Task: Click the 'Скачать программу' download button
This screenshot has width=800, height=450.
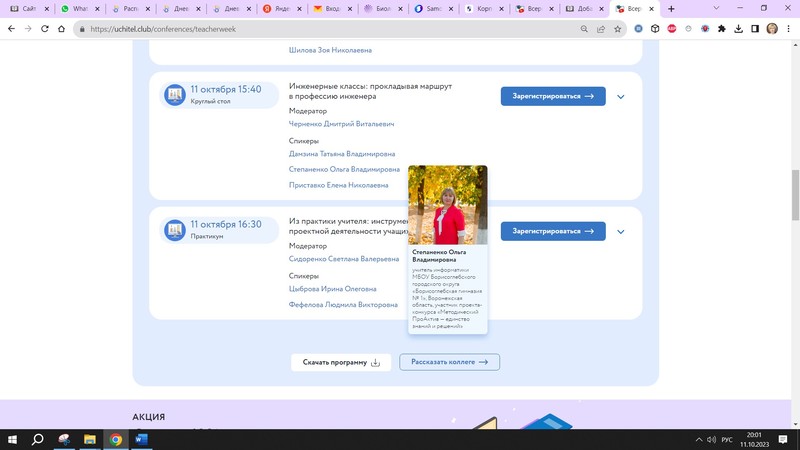Action: pyautogui.click(x=341, y=362)
